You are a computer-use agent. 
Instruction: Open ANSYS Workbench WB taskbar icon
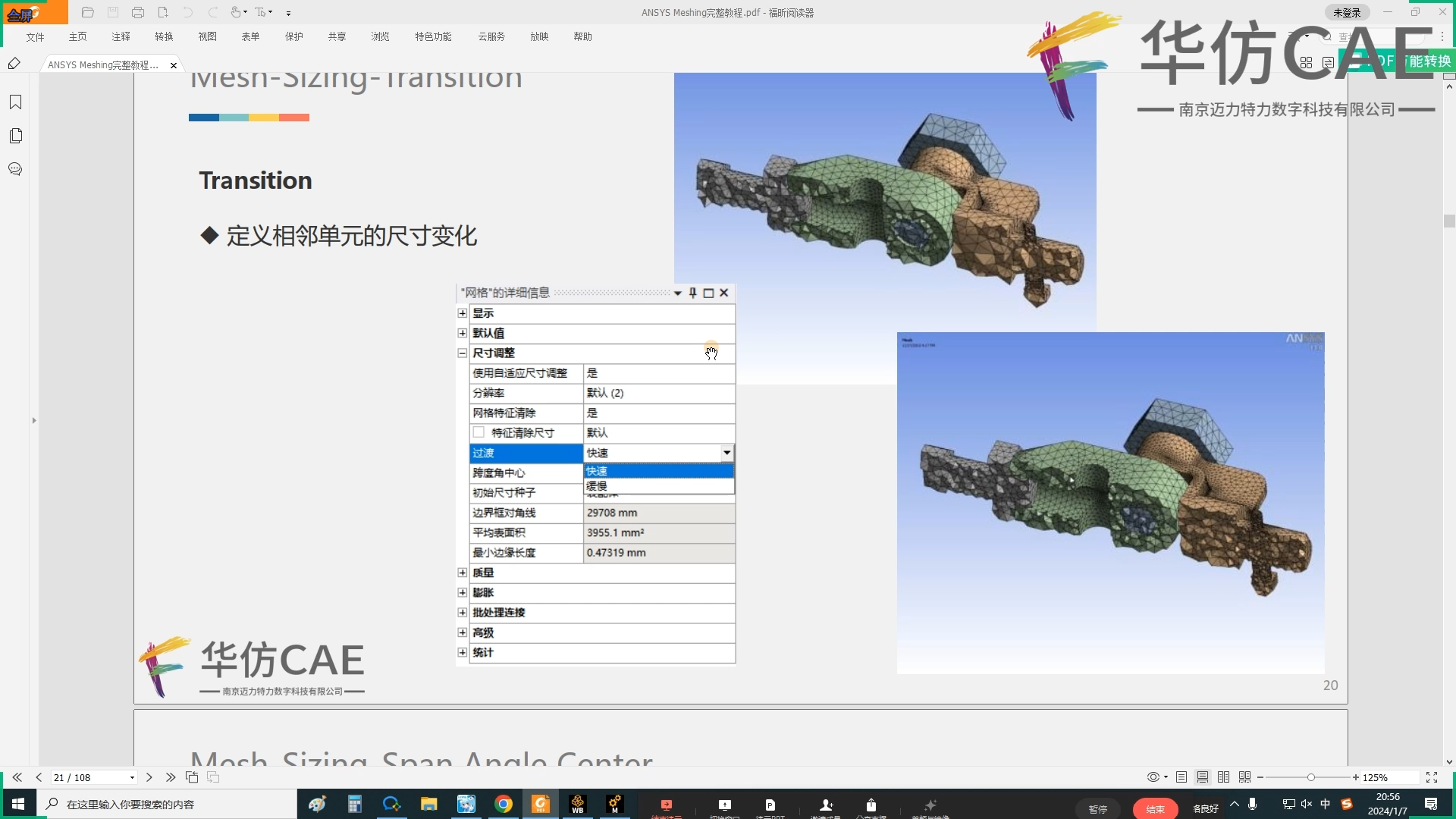coord(578,804)
